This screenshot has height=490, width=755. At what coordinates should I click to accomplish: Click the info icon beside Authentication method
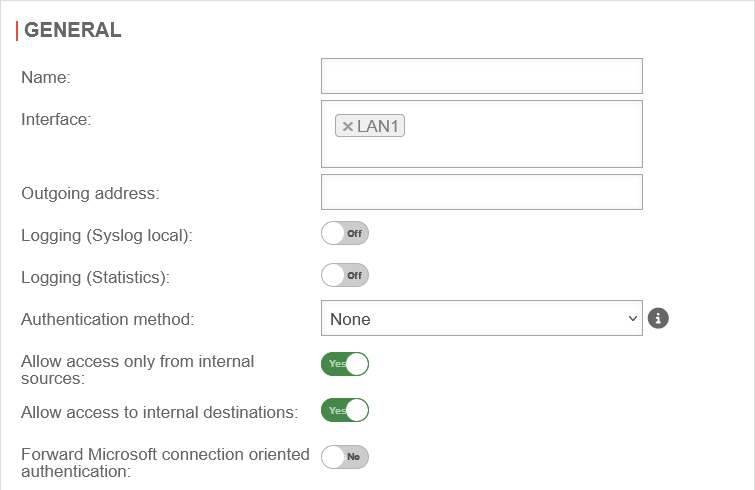657,319
